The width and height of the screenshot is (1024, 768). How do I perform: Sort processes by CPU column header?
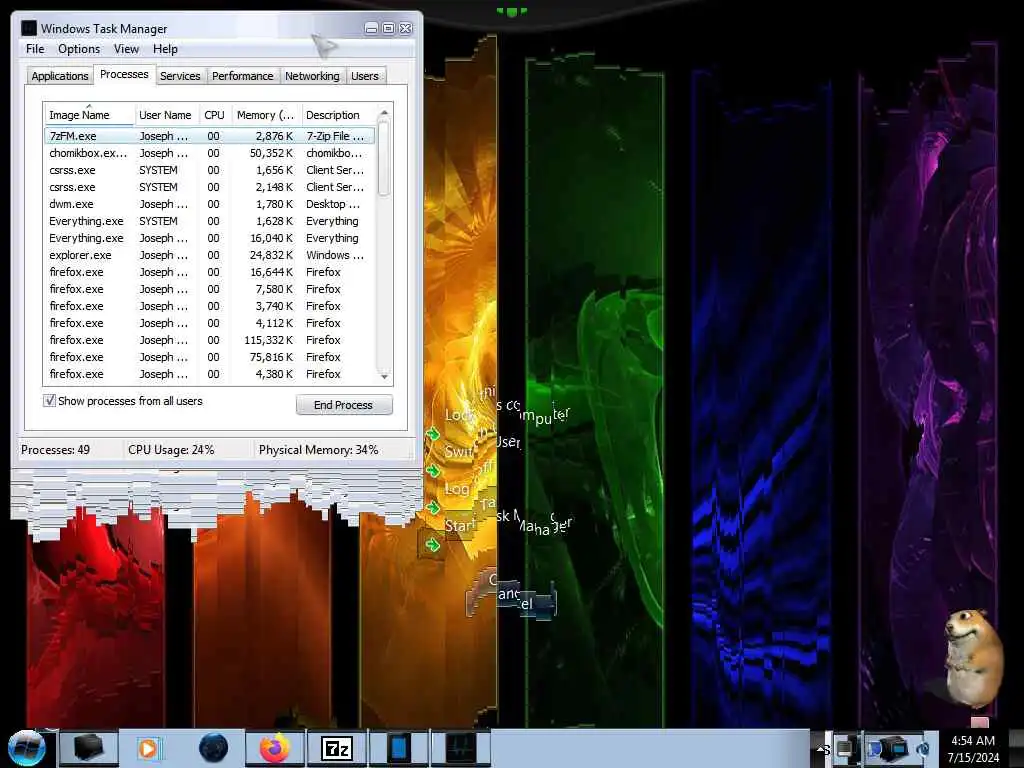tap(214, 115)
